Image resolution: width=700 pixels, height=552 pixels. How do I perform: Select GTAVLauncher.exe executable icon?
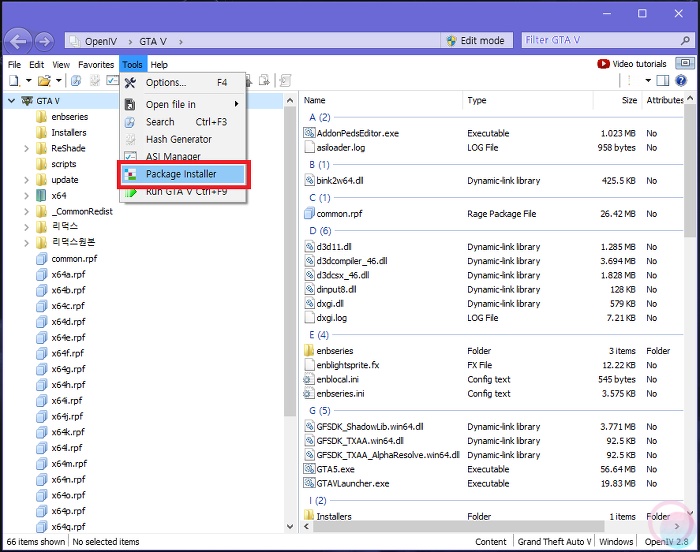(309, 483)
